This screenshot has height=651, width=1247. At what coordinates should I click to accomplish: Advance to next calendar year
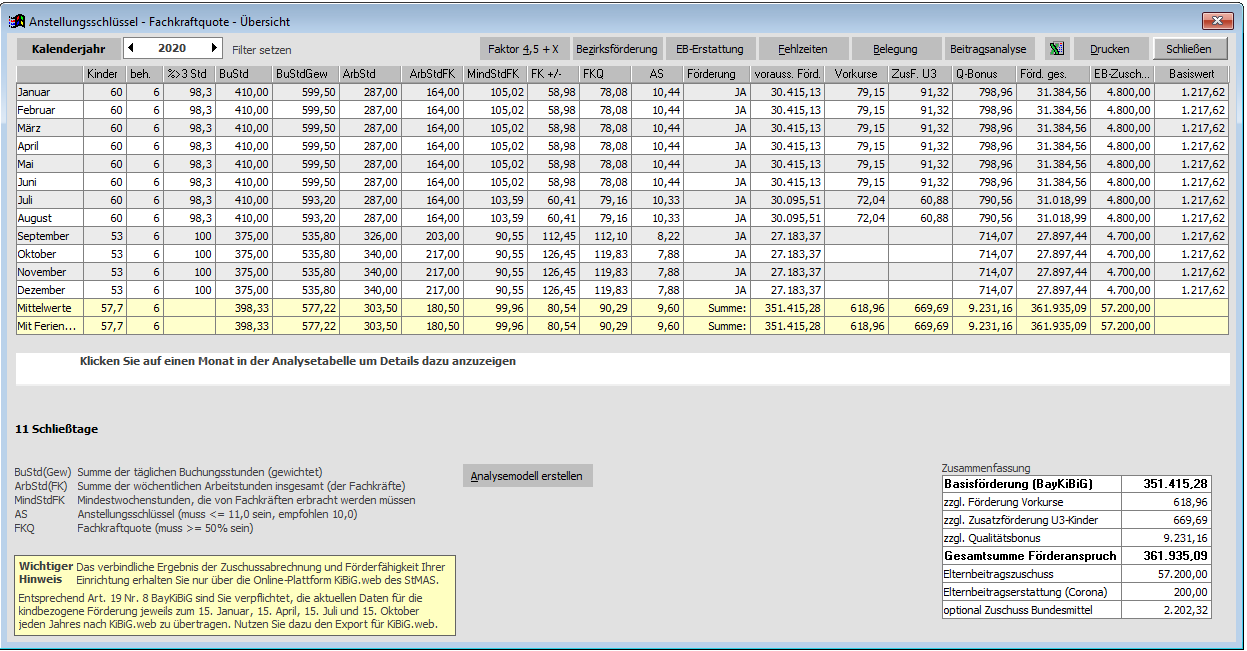(214, 48)
